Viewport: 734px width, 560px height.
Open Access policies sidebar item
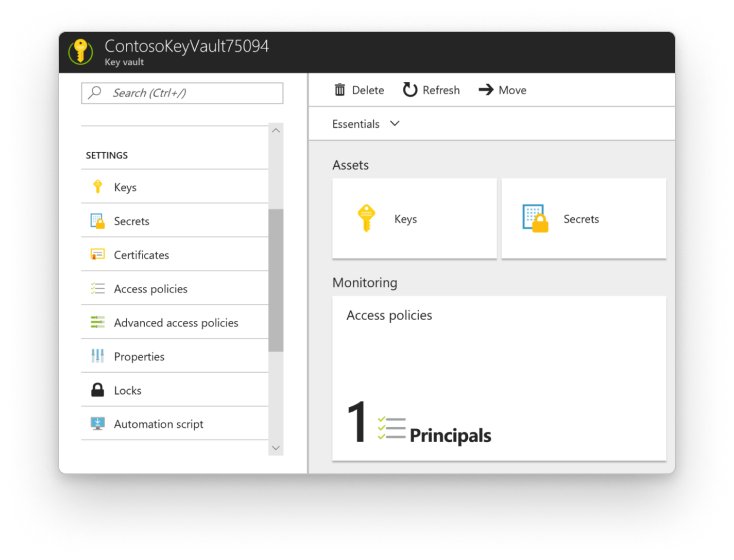click(175, 289)
